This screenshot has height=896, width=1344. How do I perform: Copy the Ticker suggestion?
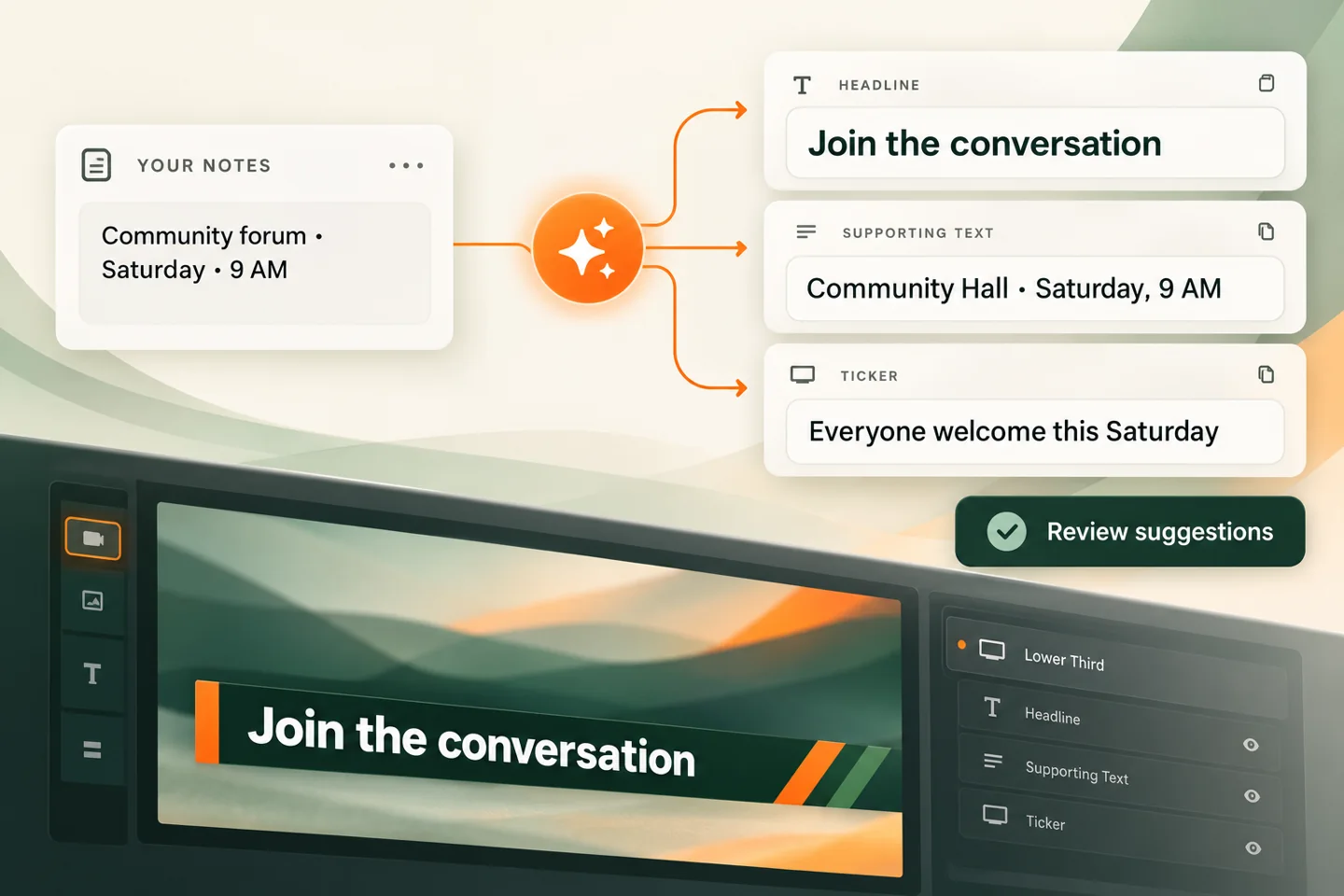tap(1267, 374)
